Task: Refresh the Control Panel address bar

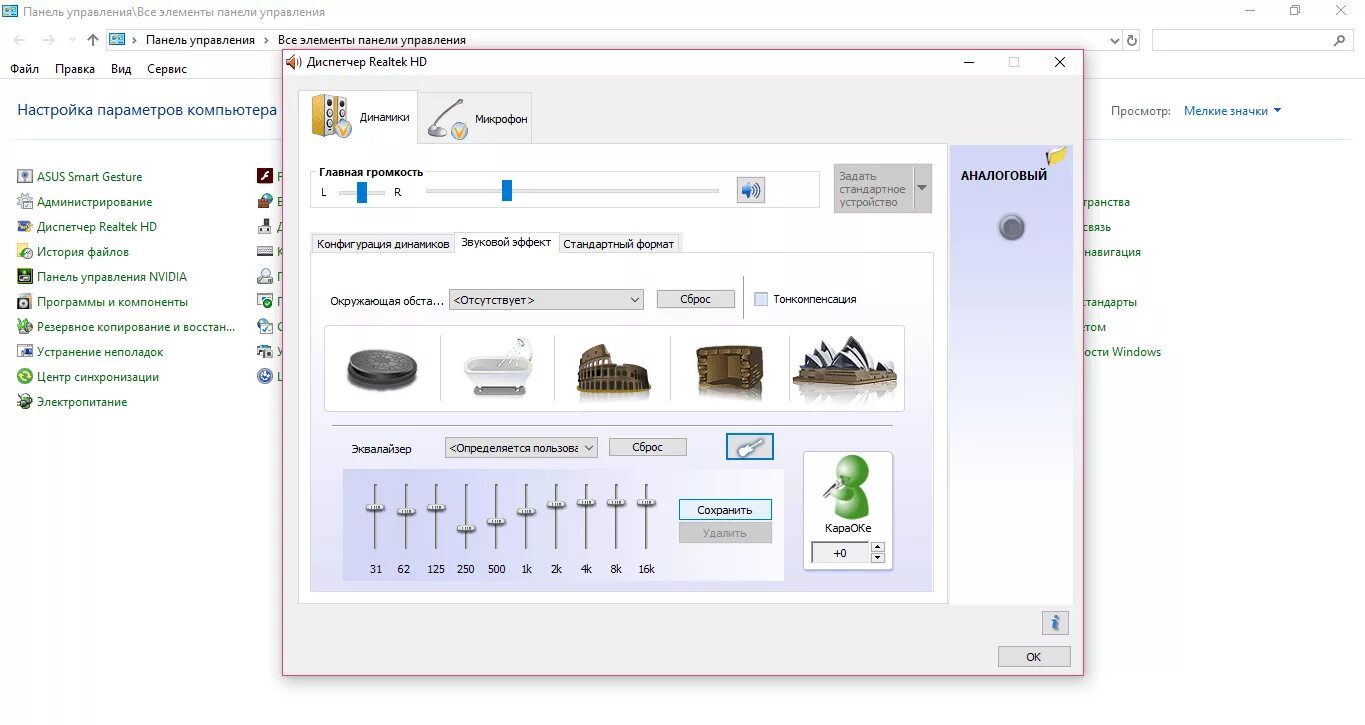Action: click(1132, 40)
